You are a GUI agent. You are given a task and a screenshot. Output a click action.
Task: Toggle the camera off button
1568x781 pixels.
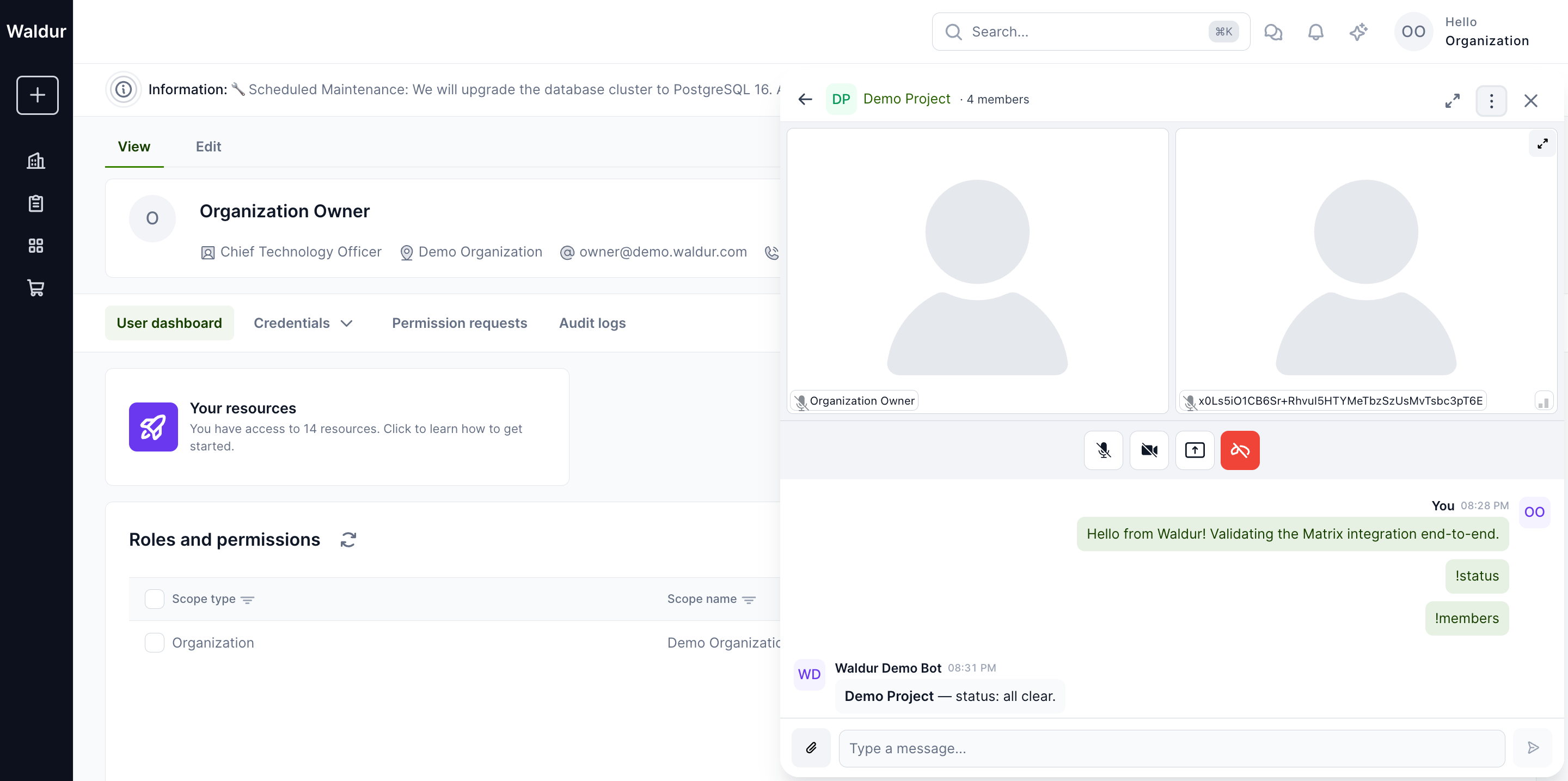tap(1149, 450)
